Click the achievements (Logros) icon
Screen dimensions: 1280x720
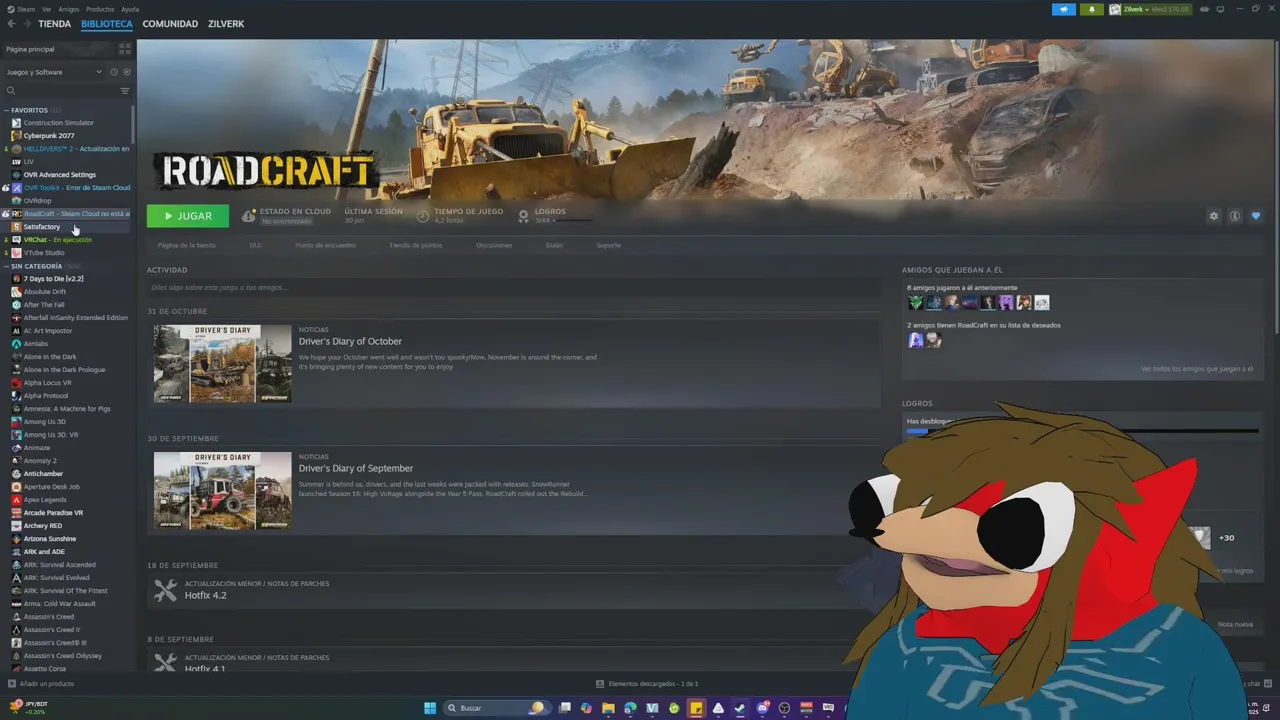(523, 216)
